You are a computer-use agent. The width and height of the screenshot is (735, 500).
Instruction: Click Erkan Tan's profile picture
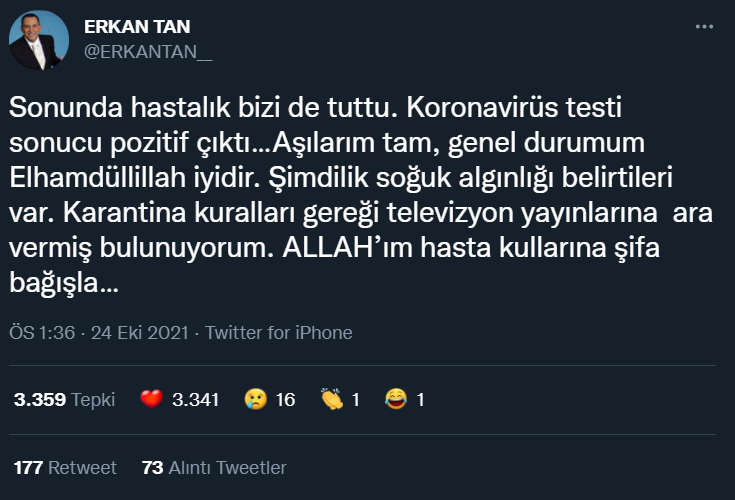(39, 40)
